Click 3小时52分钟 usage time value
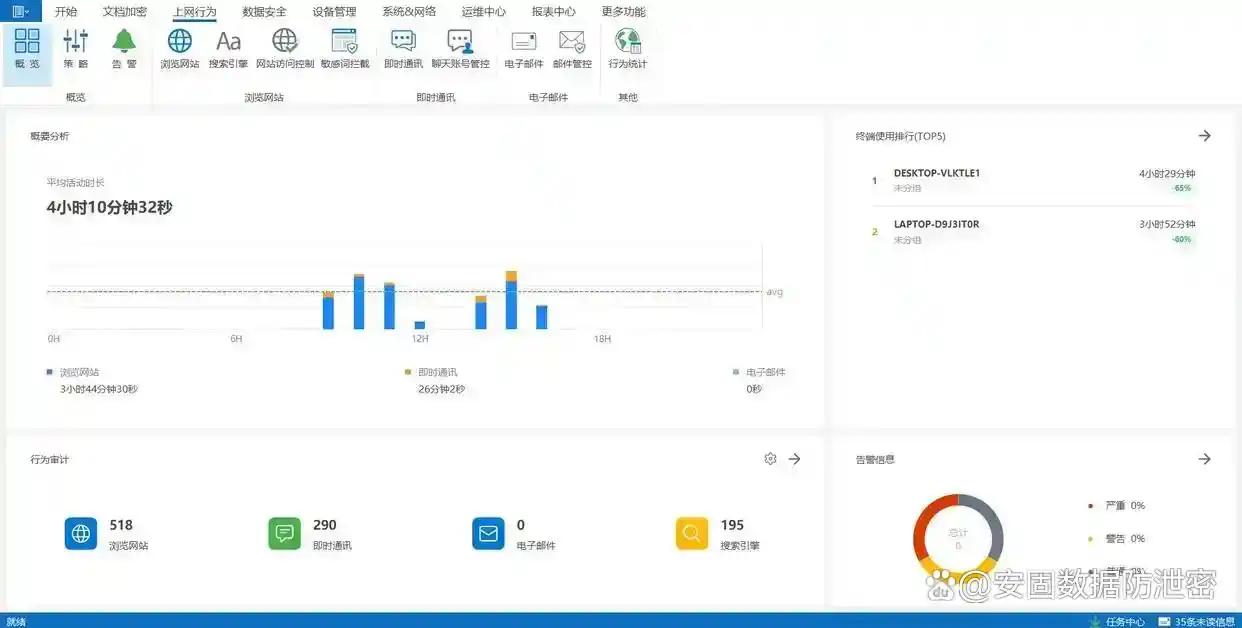Screen dimensions: 1242x628 1167,224
